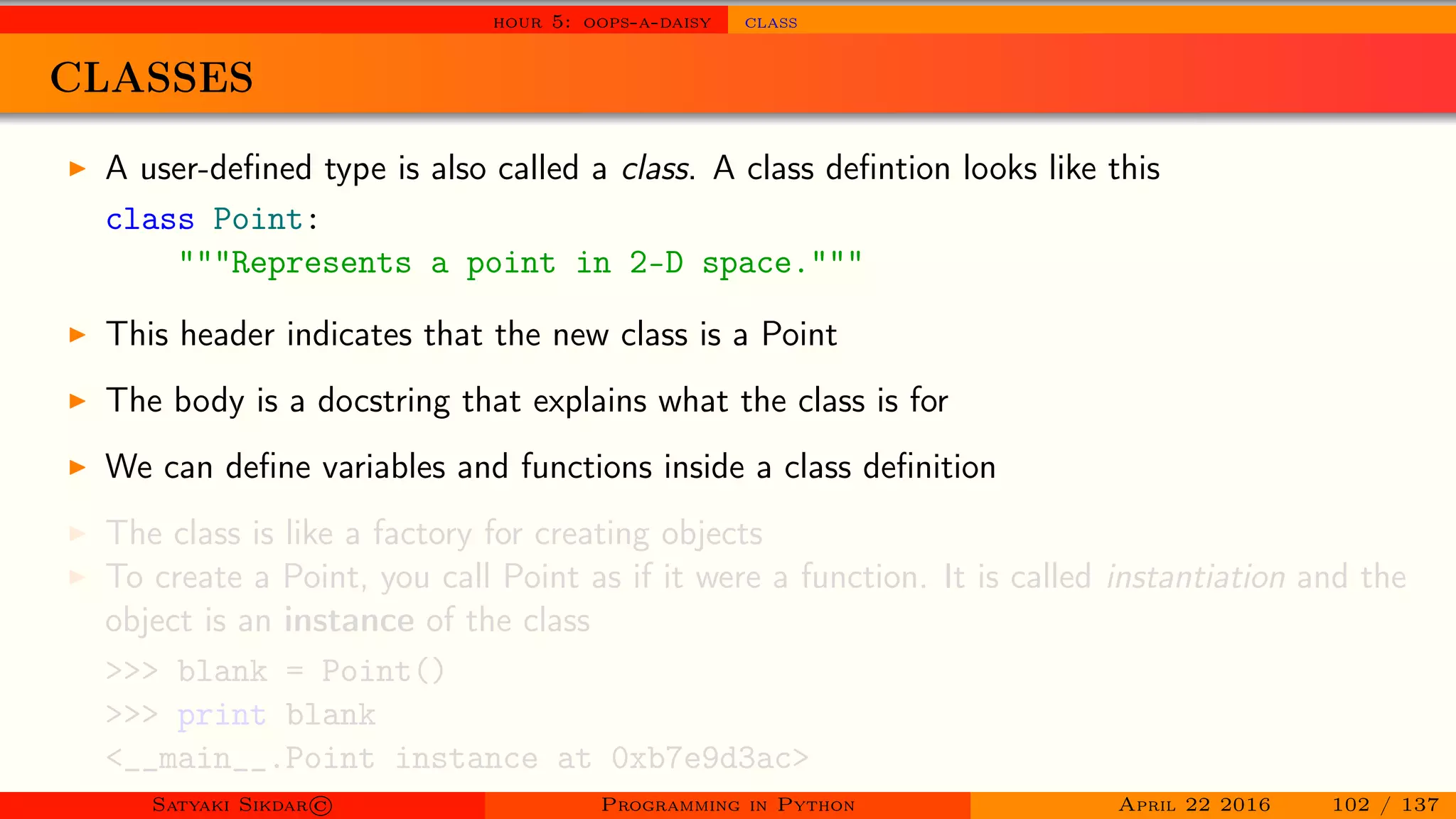1456x819 pixels.
Task: Click faded 'object is an instance' line
Action: coord(348,621)
